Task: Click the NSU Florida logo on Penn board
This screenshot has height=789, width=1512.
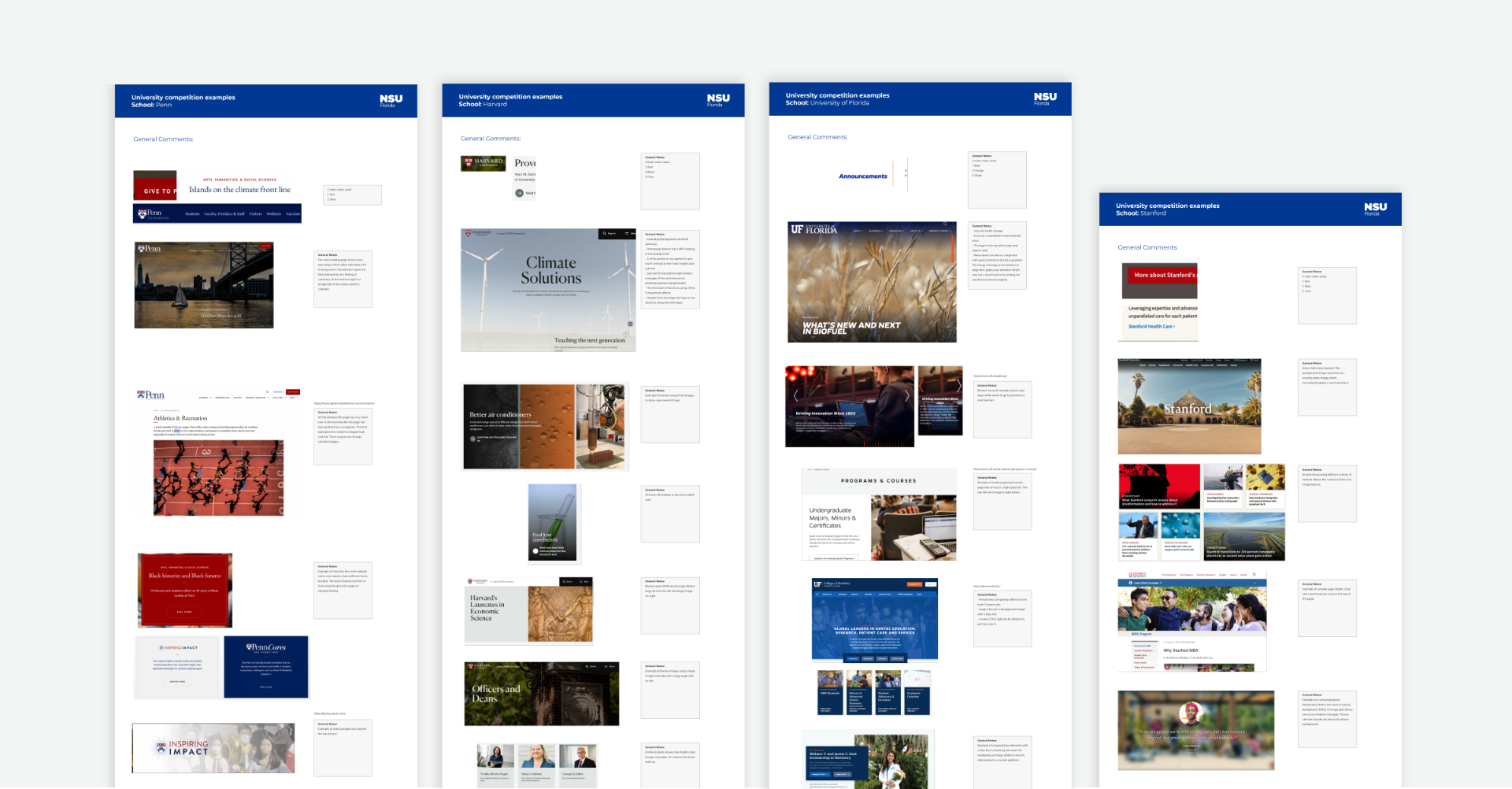Action: tap(391, 100)
